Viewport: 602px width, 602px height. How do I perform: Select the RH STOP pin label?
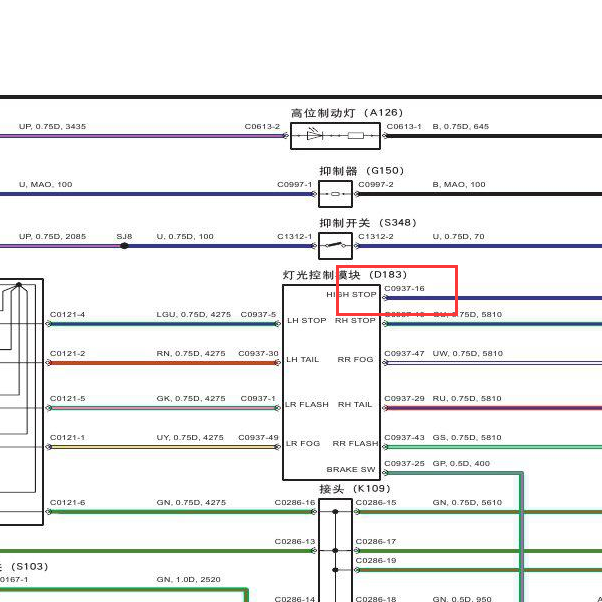tap(355, 320)
